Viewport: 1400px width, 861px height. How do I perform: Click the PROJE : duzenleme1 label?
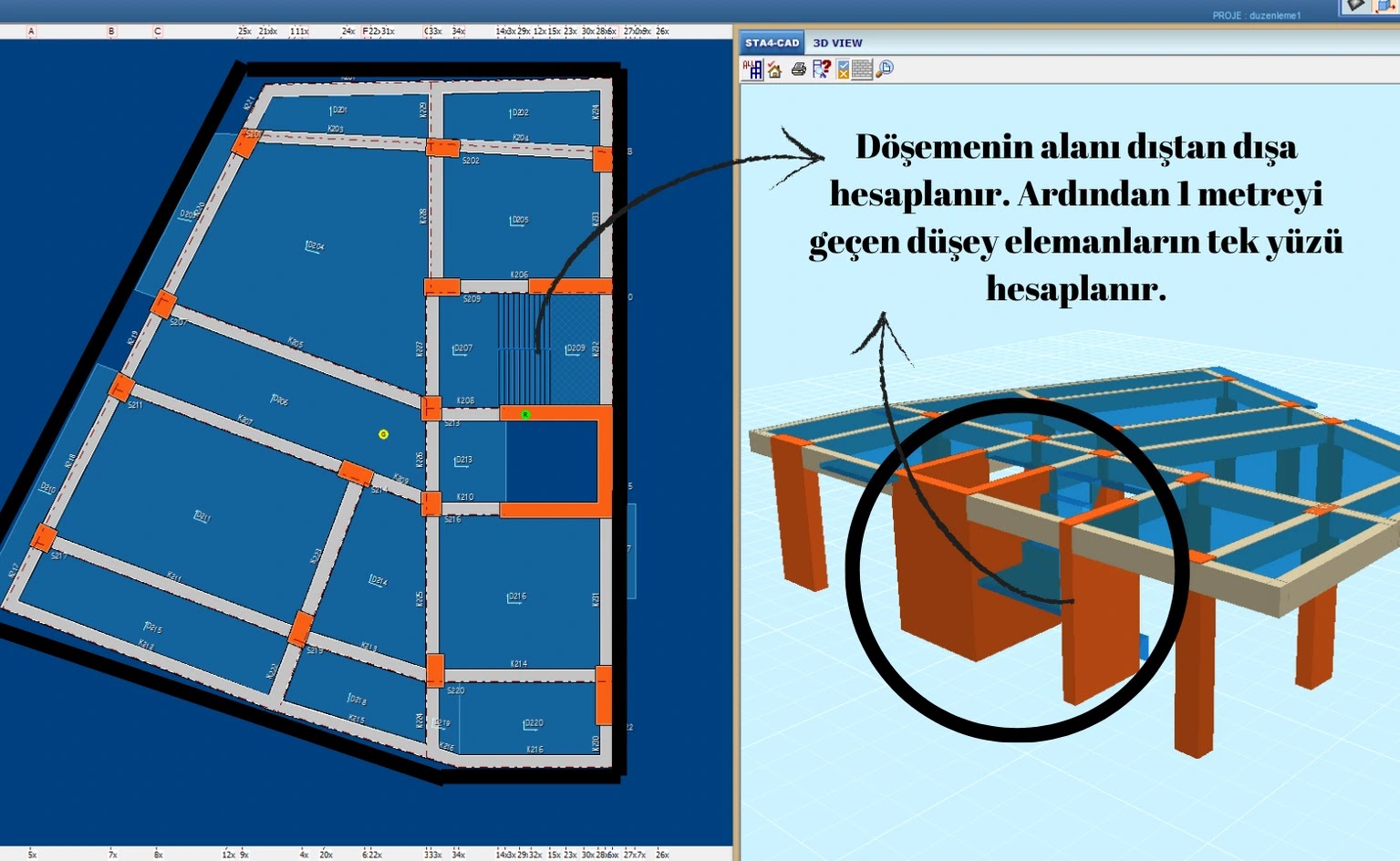coord(1256,16)
